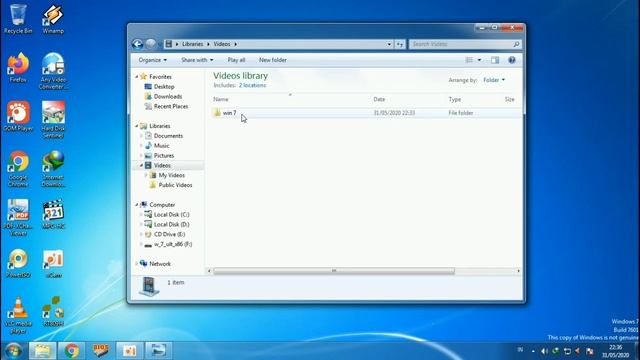Image resolution: width=640 pixels, height=360 pixels.
Task: Open the Winamp desktop shortcut
Action: 53,19
